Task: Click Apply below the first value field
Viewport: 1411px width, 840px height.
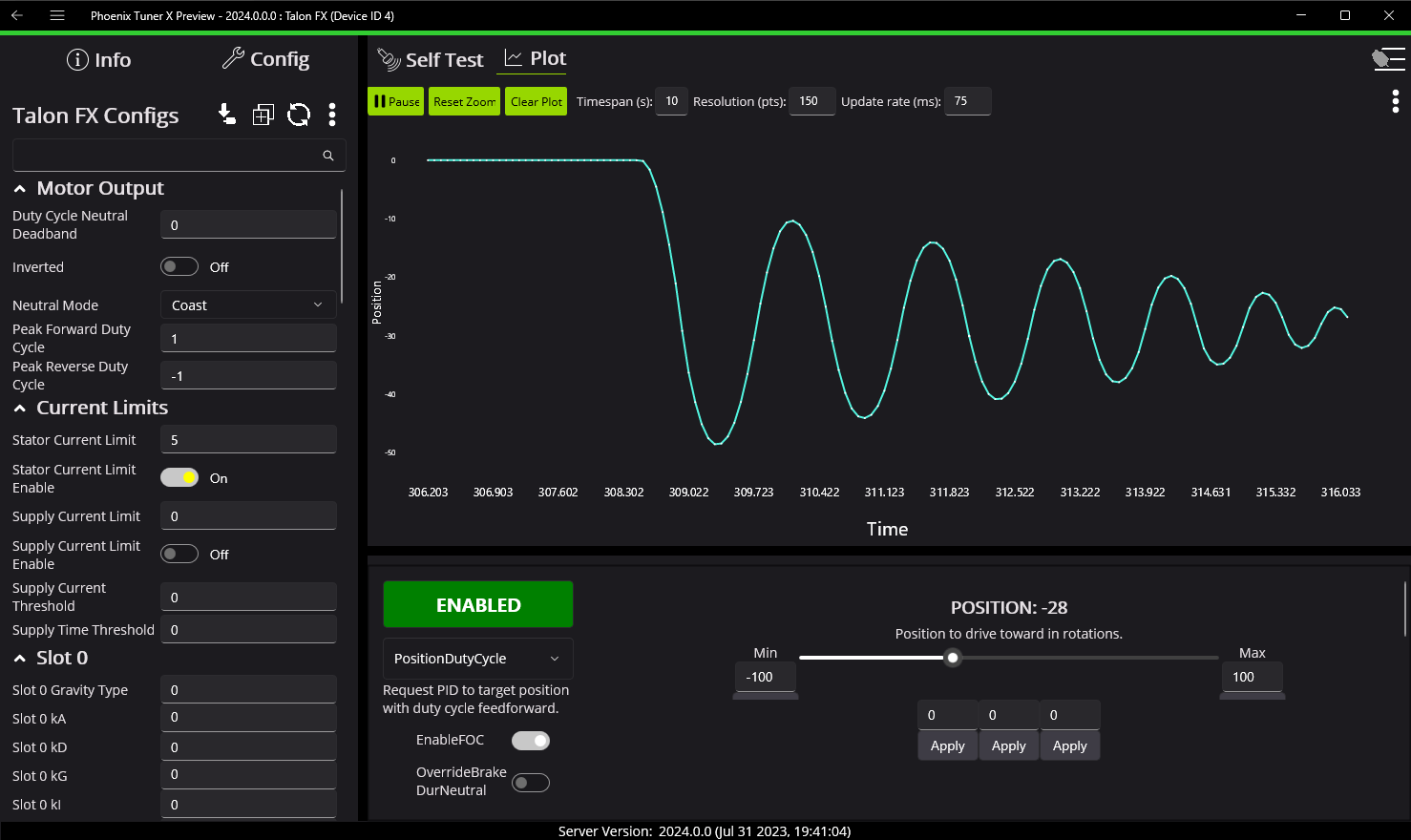Action: [x=948, y=745]
